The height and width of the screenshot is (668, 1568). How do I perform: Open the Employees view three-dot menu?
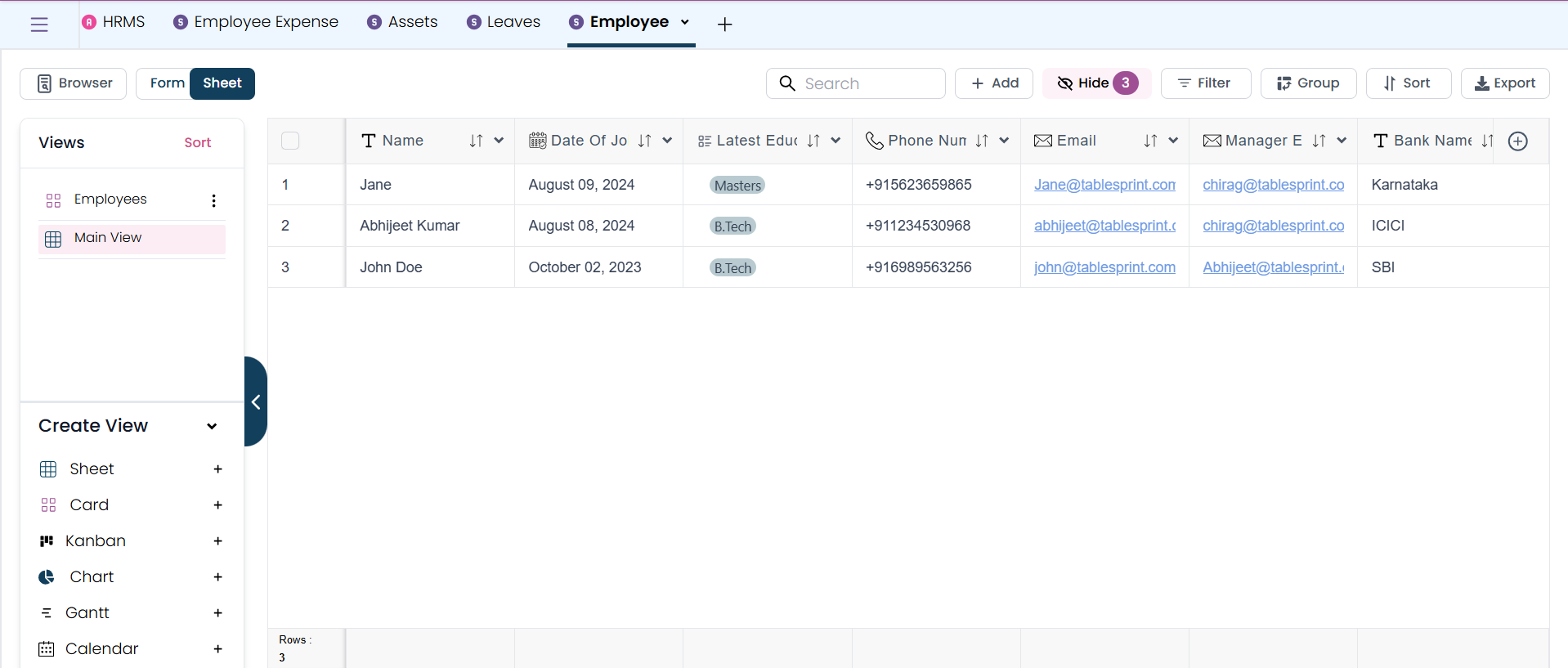(x=213, y=200)
